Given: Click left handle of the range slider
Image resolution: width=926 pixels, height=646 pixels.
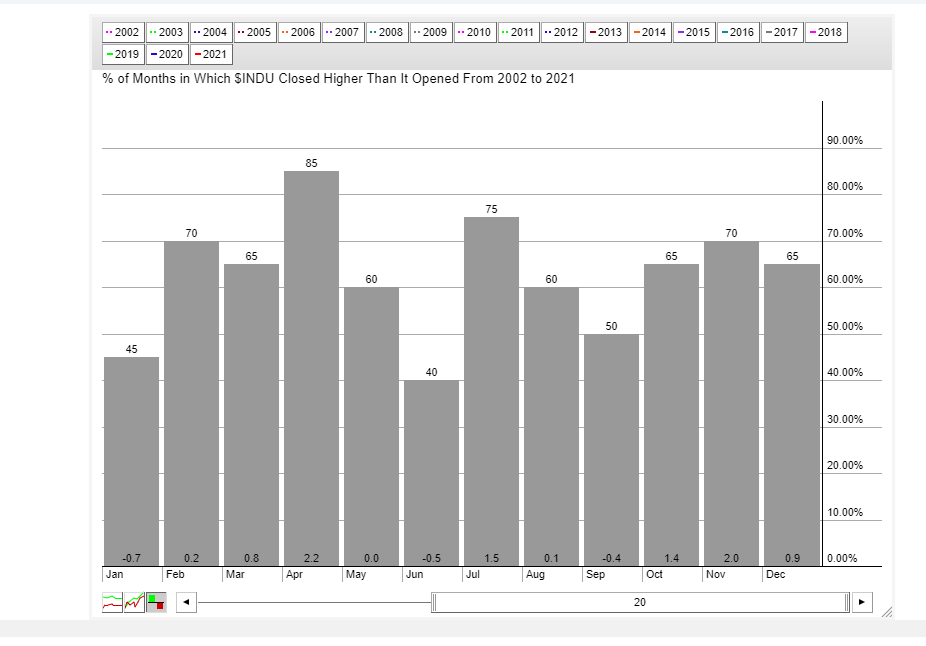Looking at the screenshot, I should click(434, 603).
